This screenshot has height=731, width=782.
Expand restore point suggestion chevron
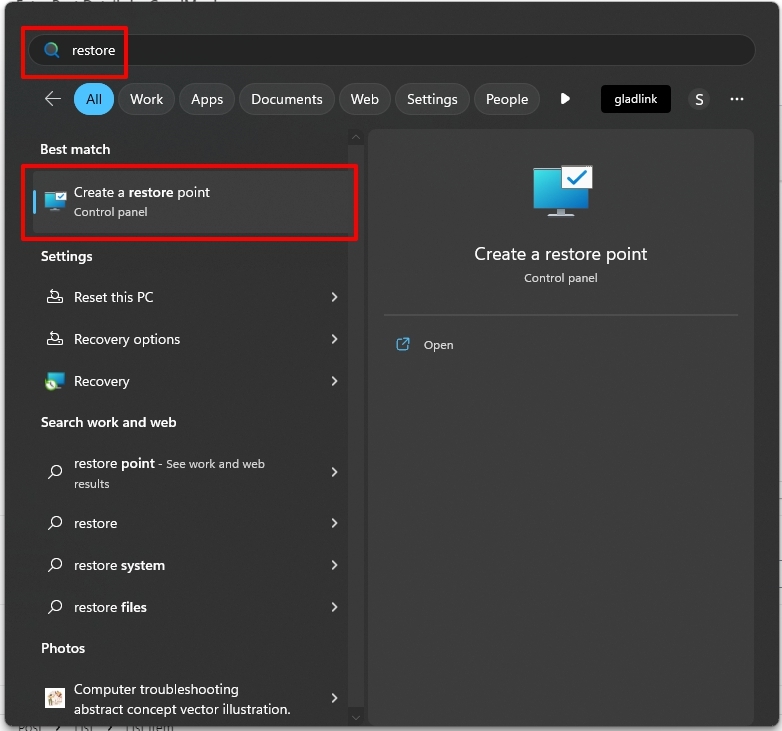tap(334, 472)
